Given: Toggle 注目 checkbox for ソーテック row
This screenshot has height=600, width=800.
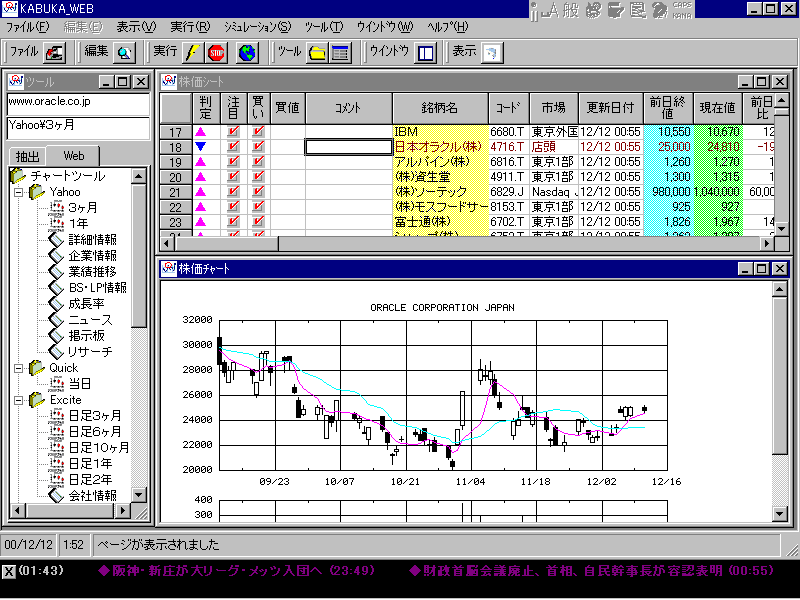Looking at the screenshot, I should click(x=233, y=192).
